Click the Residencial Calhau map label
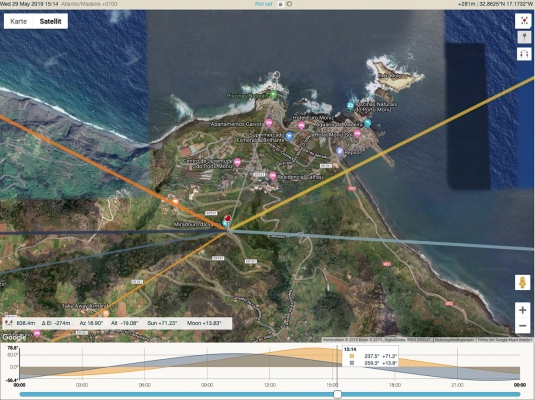 [300, 177]
